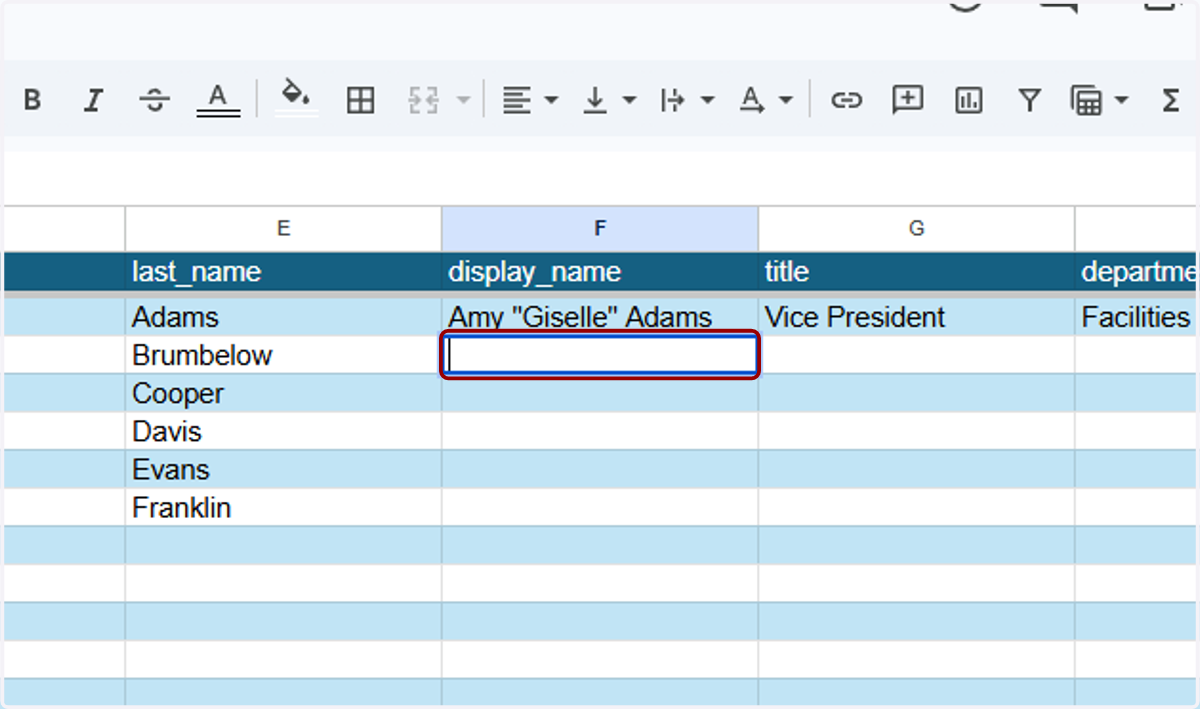Click the last_name header cell
The height and width of the screenshot is (709, 1200).
(283, 272)
